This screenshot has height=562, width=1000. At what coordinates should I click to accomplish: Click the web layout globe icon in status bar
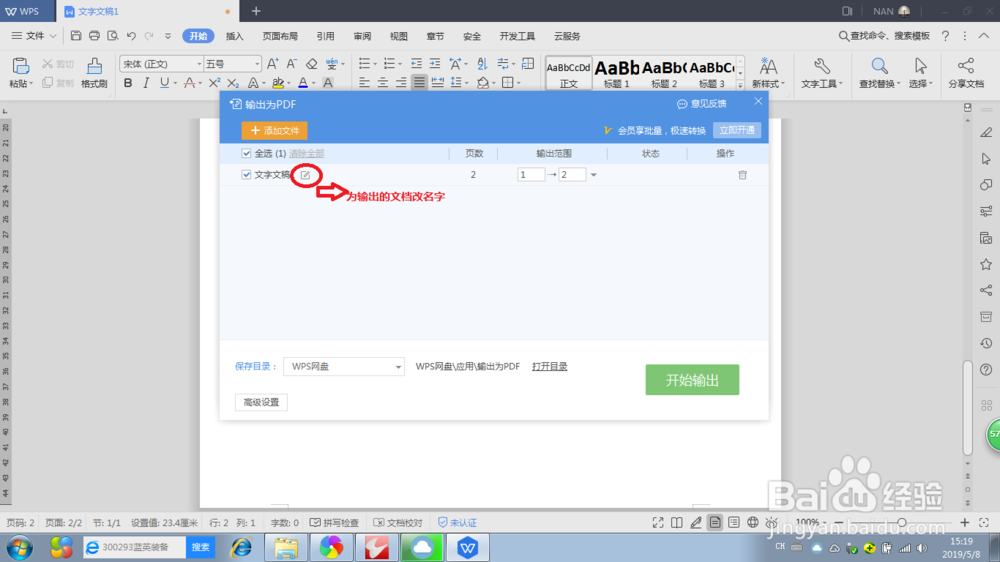(x=753, y=522)
